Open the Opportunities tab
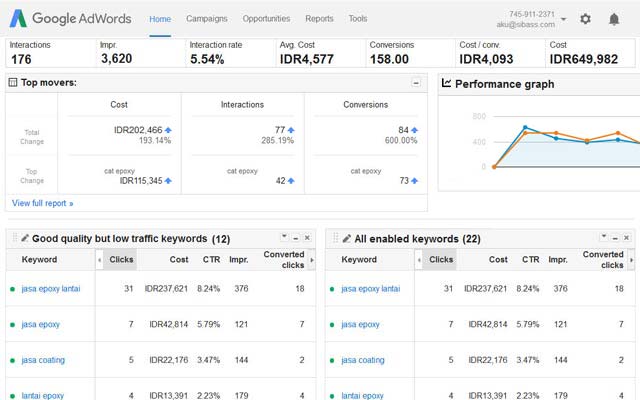Image resolution: width=640 pixels, height=400 pixels. coord(266,19)
